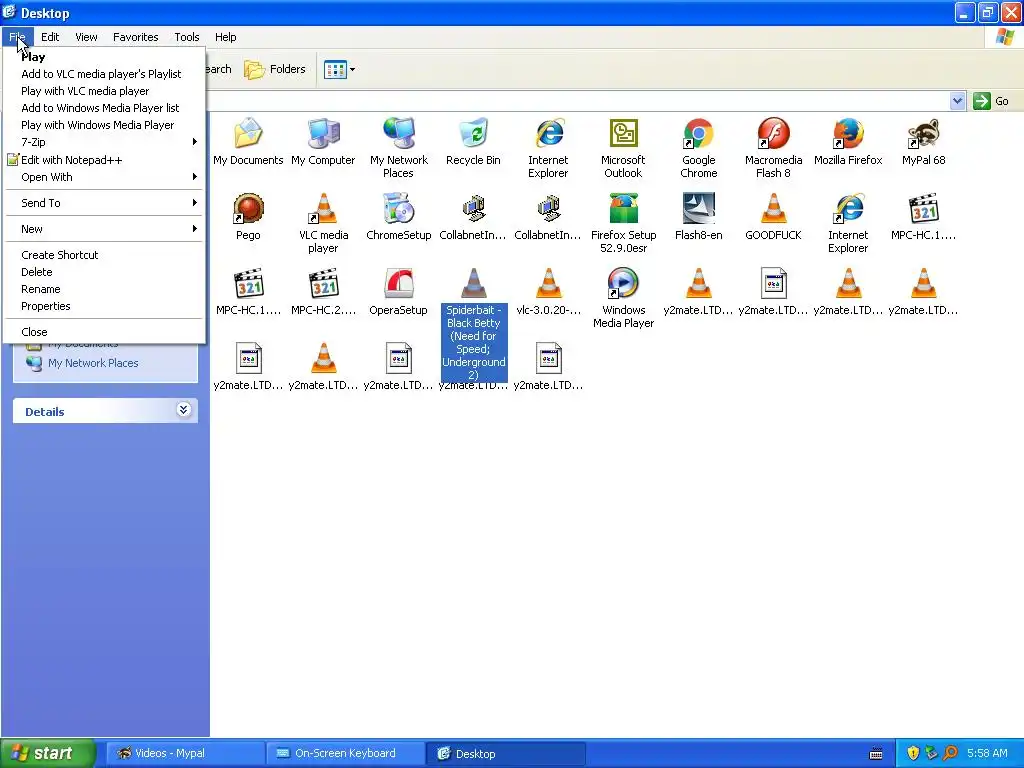
Task: Open the Edit menu
Action: click(x=50, y=37)
